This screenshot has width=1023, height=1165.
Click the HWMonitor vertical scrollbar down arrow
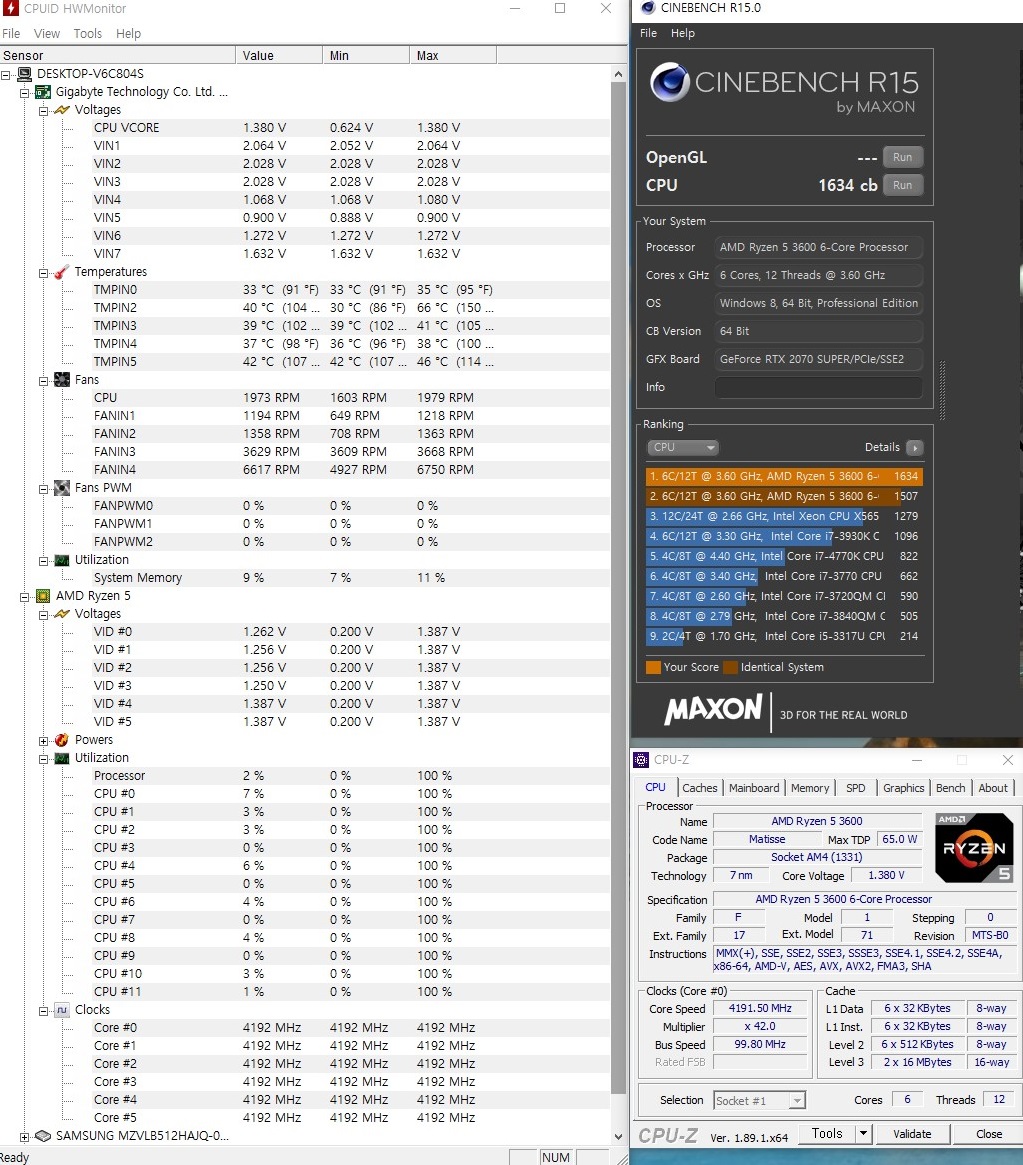coord(618,1137)
